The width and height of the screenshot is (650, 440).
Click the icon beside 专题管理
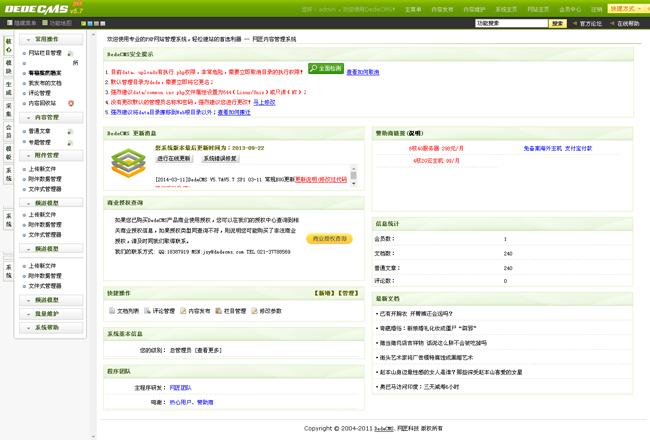coord(70,143)
